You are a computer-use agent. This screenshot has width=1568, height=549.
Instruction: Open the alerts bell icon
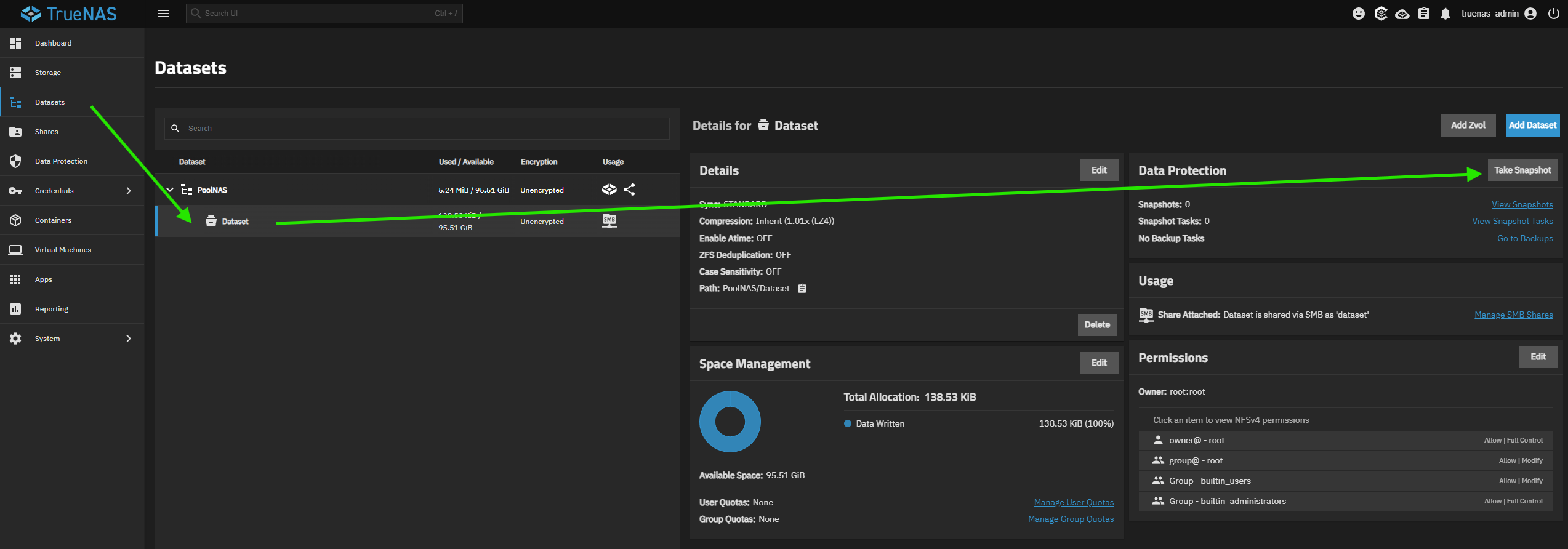(x=1445, y=14)
